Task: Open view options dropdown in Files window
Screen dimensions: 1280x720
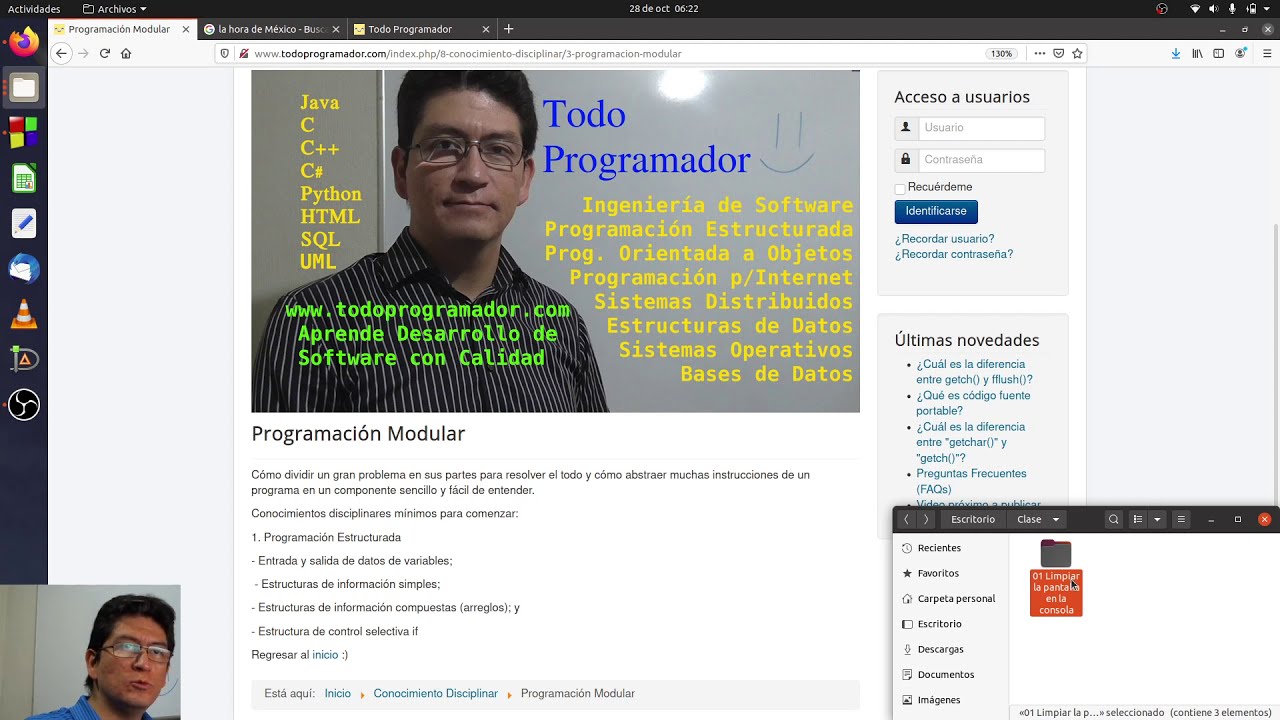Action: 1157,519
